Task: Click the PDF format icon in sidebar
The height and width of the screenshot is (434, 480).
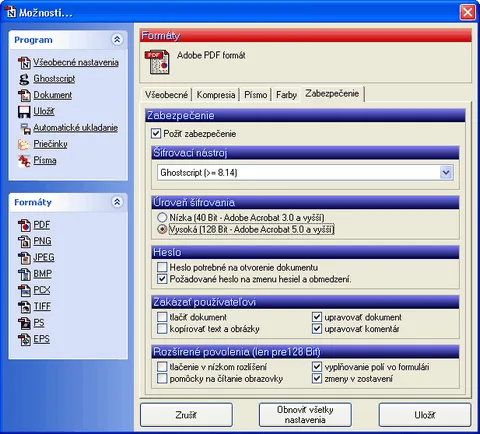Action: tap(24, 225)
